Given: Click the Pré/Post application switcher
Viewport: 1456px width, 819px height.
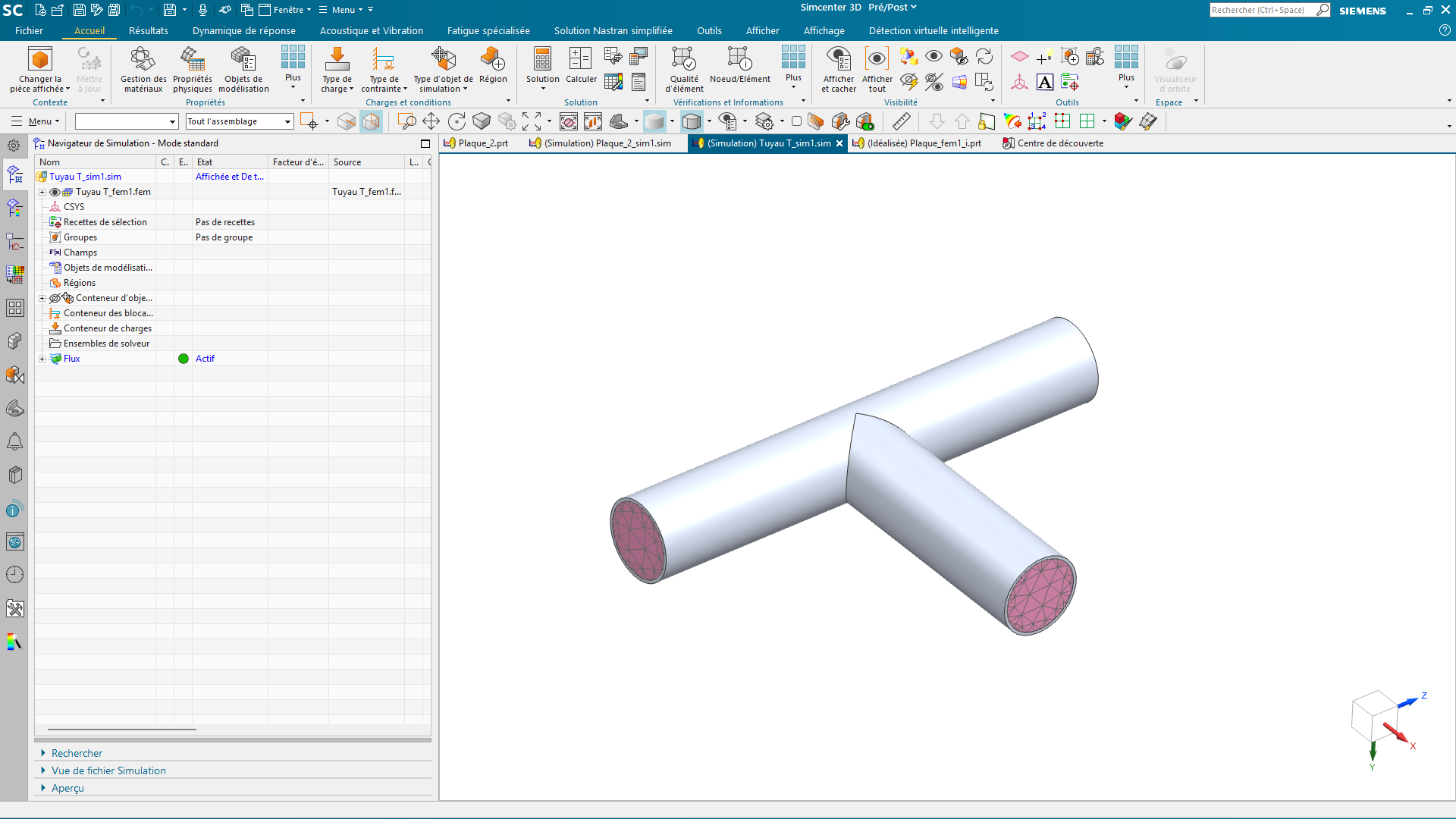Looking at the screenshot, I should pos(893,8).
